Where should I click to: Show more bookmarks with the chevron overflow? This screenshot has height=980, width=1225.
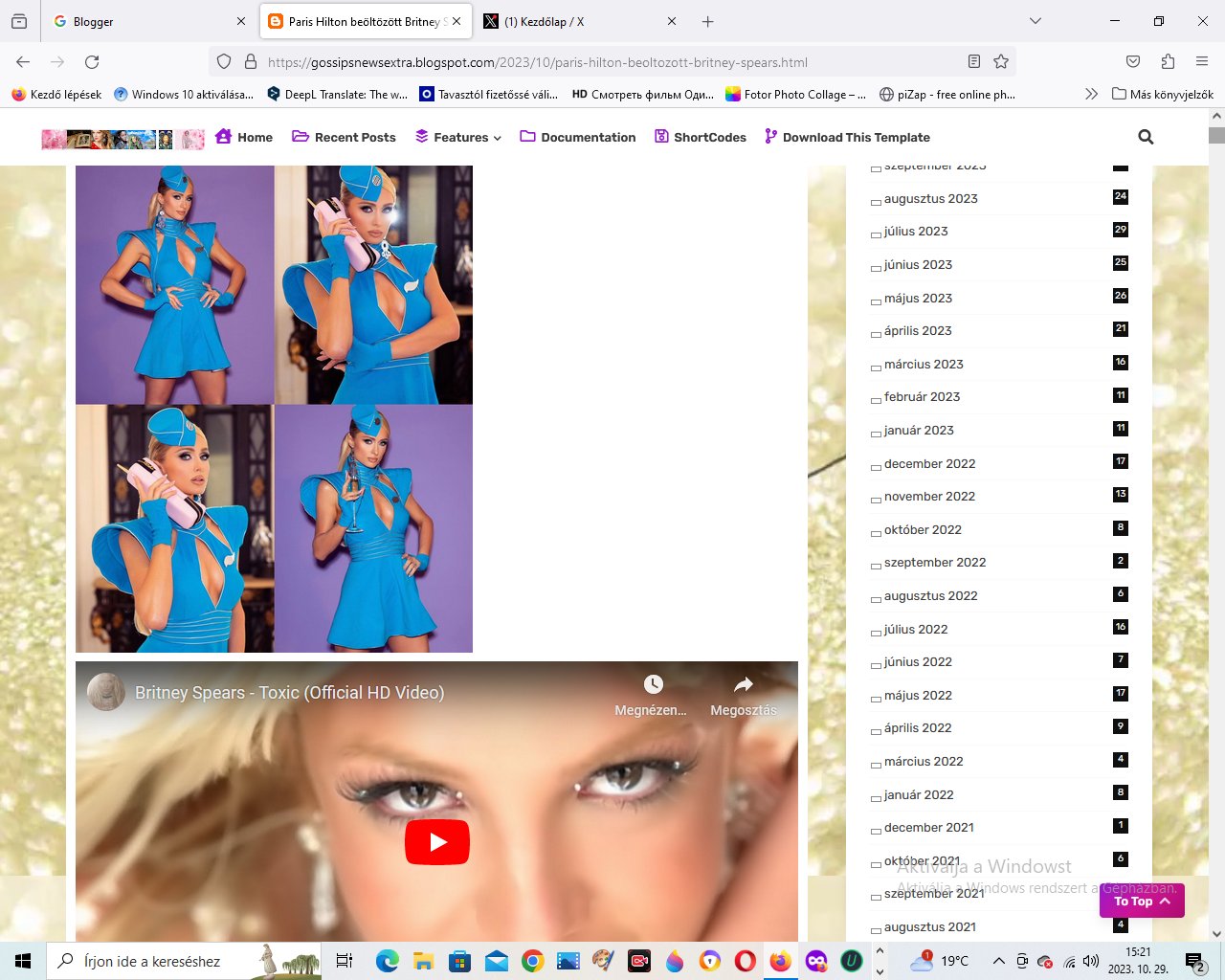click(1091, 94)
